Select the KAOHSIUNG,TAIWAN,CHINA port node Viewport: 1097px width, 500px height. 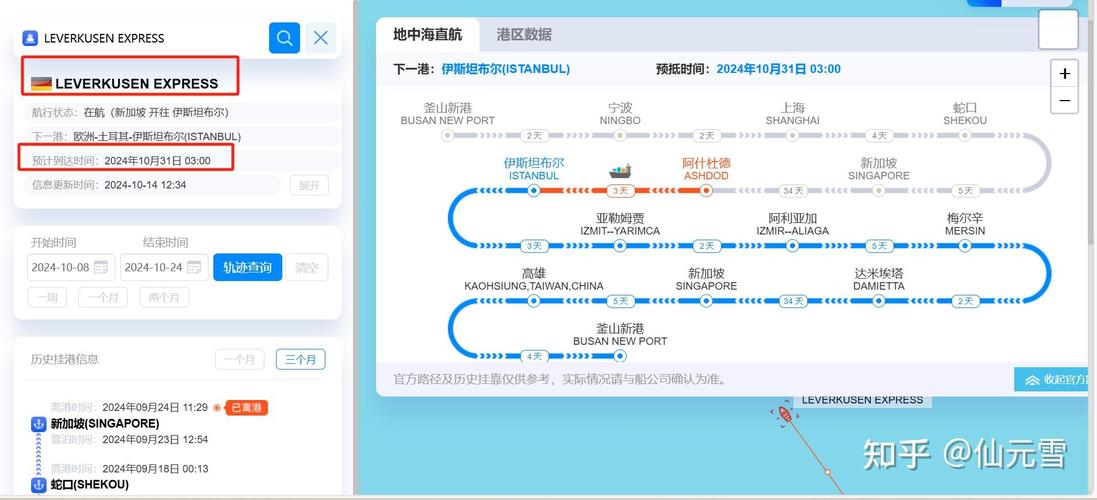coord(534,301)
